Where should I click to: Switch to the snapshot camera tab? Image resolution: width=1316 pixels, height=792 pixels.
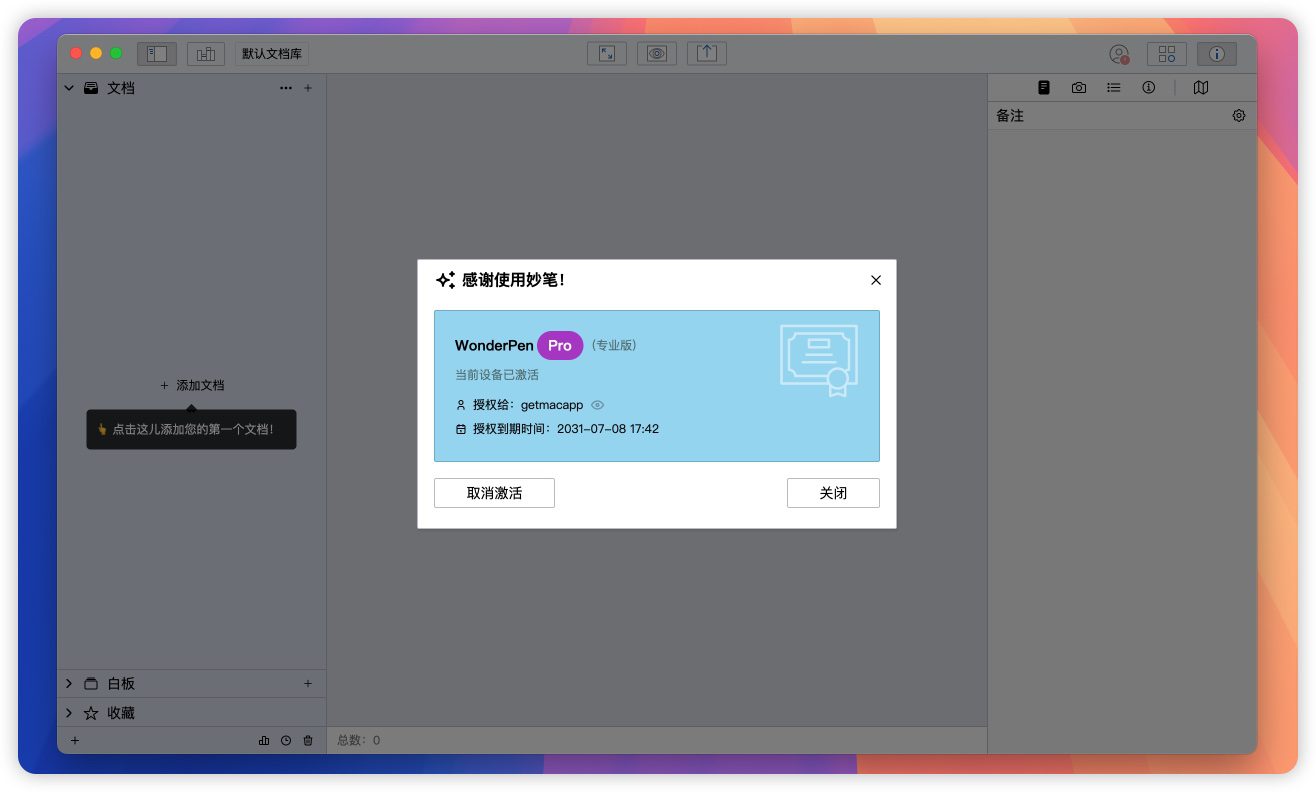(x=1079, y=88)
